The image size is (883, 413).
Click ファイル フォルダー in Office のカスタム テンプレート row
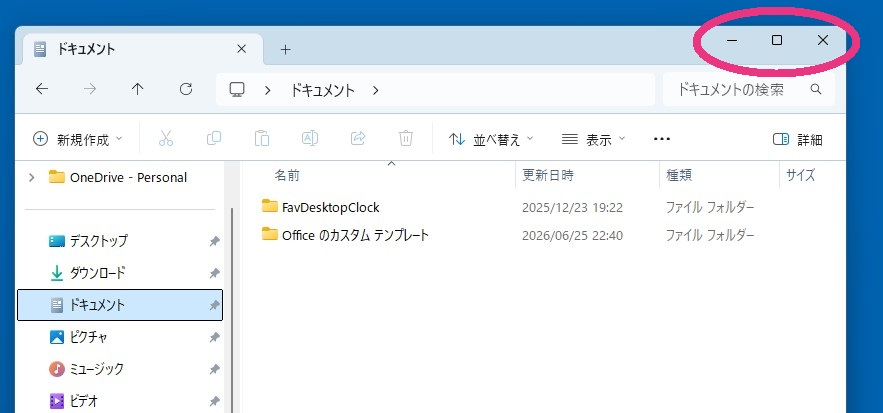710,235
